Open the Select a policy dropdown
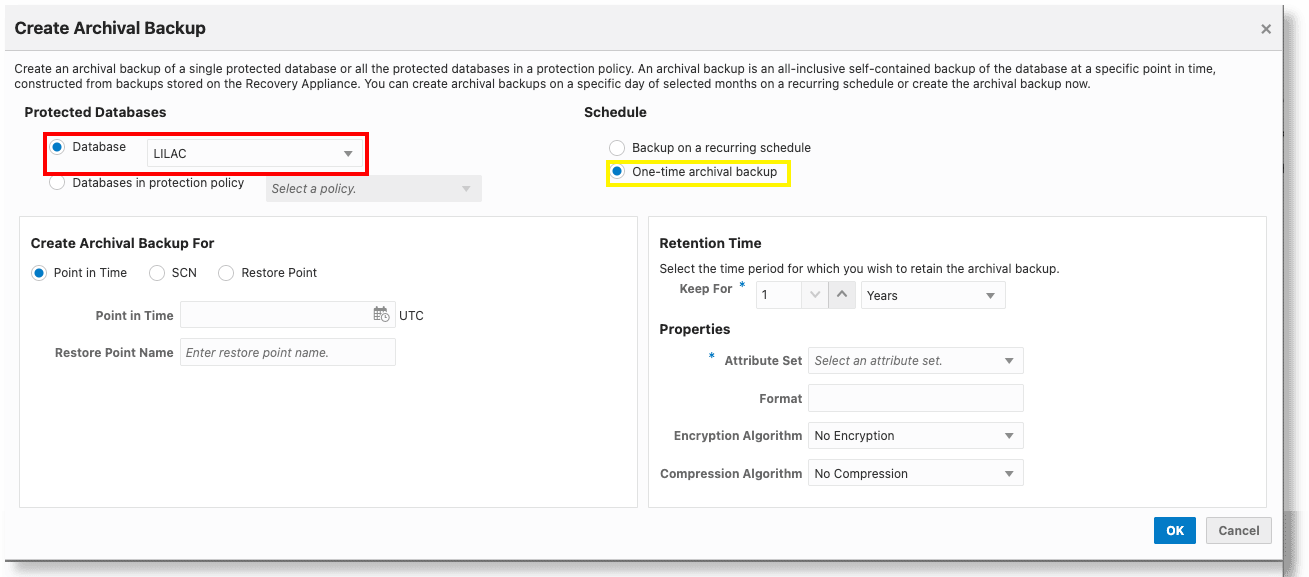 466,188
